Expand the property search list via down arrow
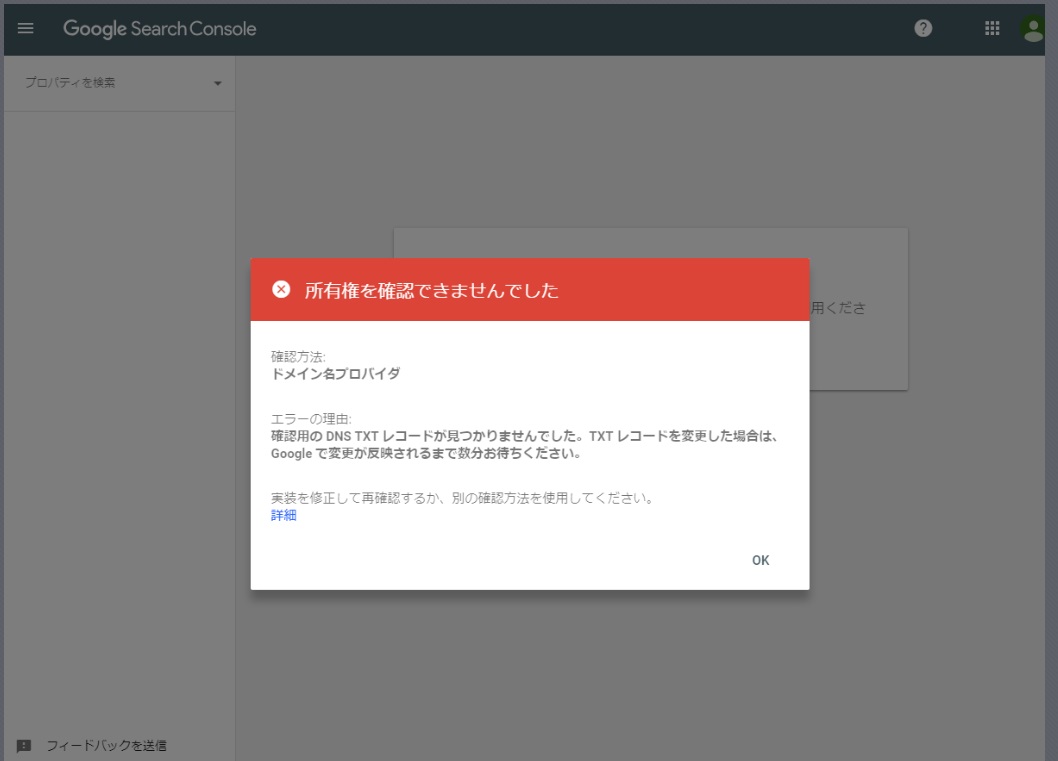Viewport: 1058px width, 761px height. (x=217, y=83)
